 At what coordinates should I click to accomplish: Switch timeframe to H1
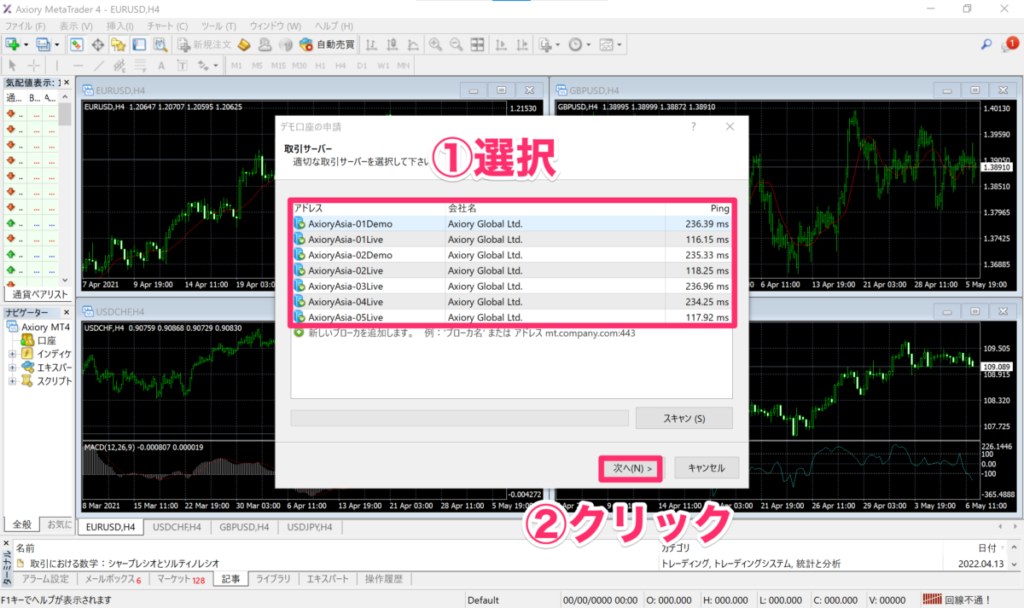[x=320, y=65]
